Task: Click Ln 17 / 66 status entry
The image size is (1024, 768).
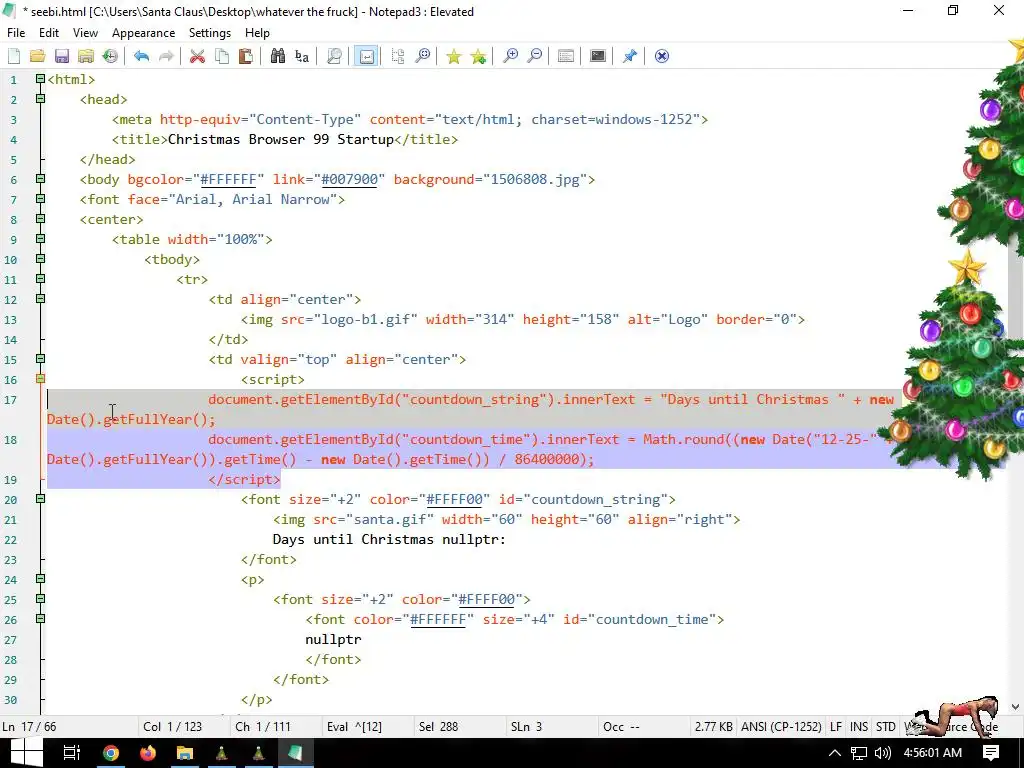Action: coord(29,726)
